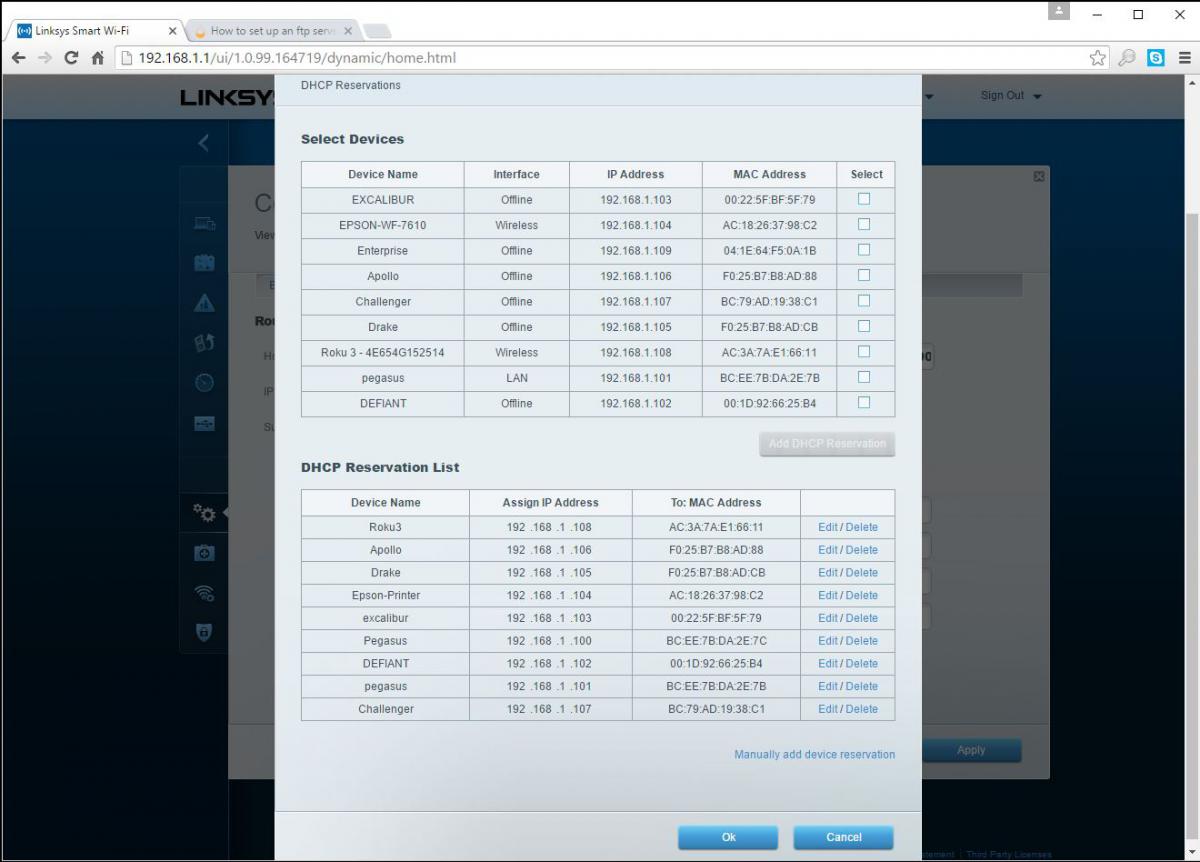Image resolution: width=1200 pixels, height=862 pixels.
Task: Go back in the browser
Action: click(19, 58)
